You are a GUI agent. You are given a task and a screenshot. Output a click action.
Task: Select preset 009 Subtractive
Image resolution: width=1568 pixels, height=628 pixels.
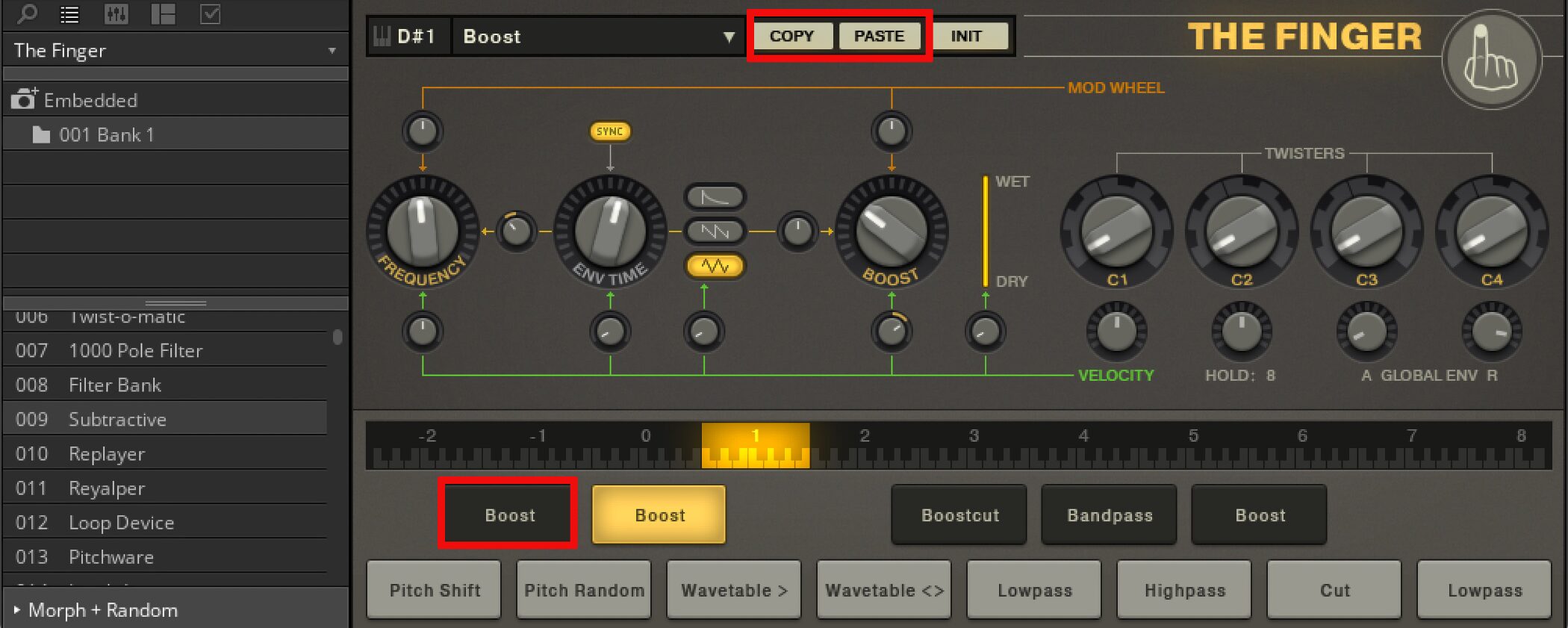[165, 419]
